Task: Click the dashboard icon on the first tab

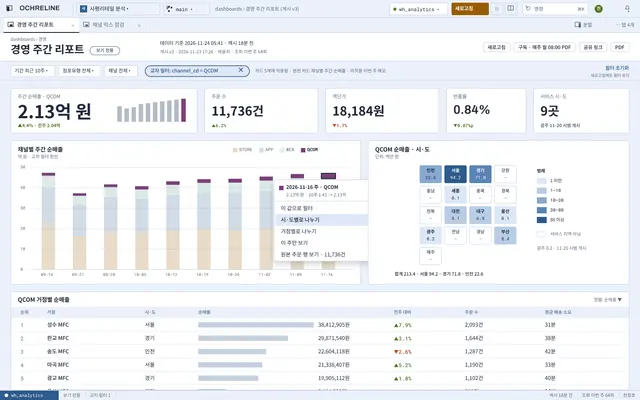Action: point(11,24)
